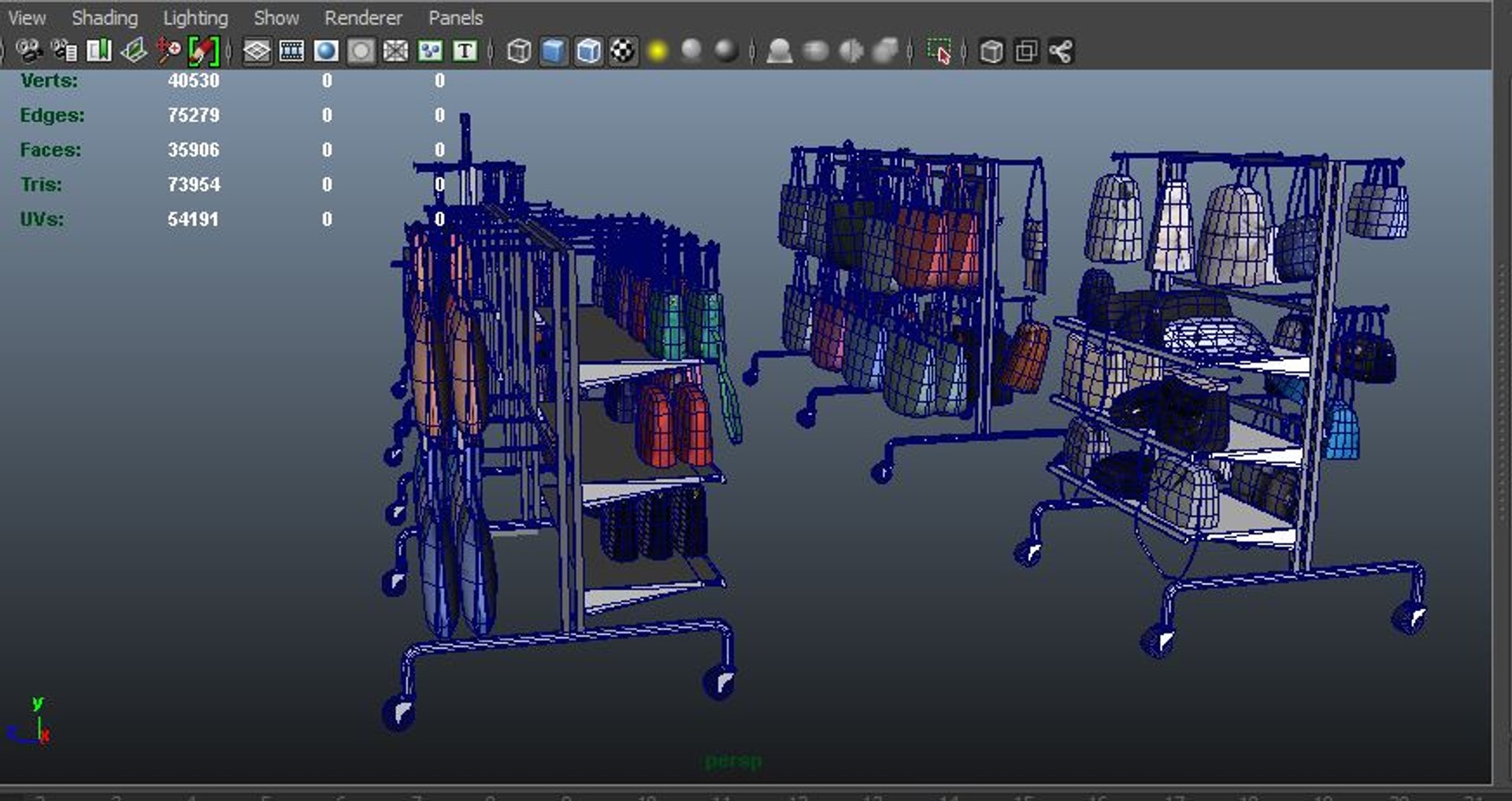Toggle the Film Gate display
The image size is (1512, 801).
[291, 51]
